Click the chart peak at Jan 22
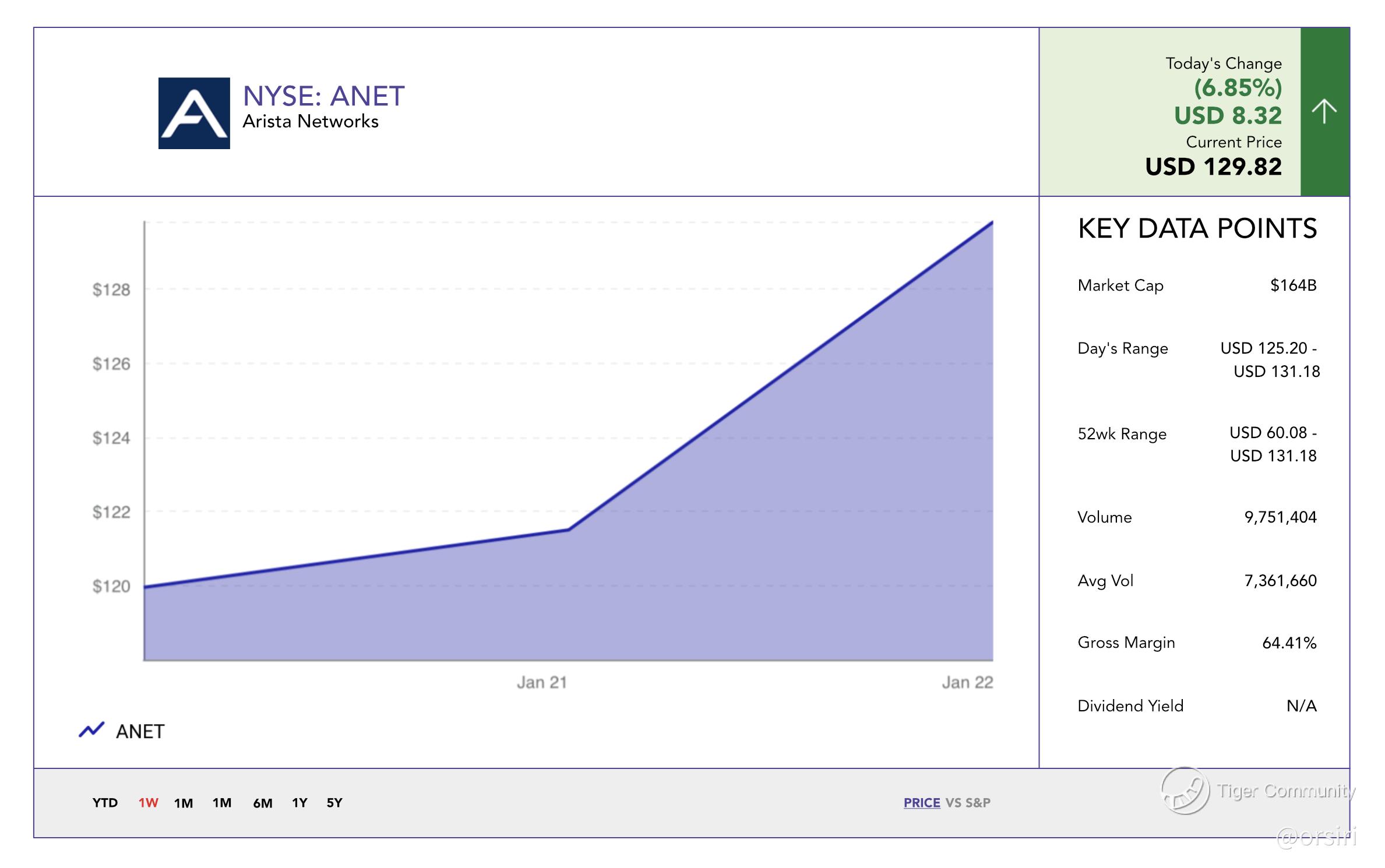Screen dimensions: 1385x868 (992, 223)
